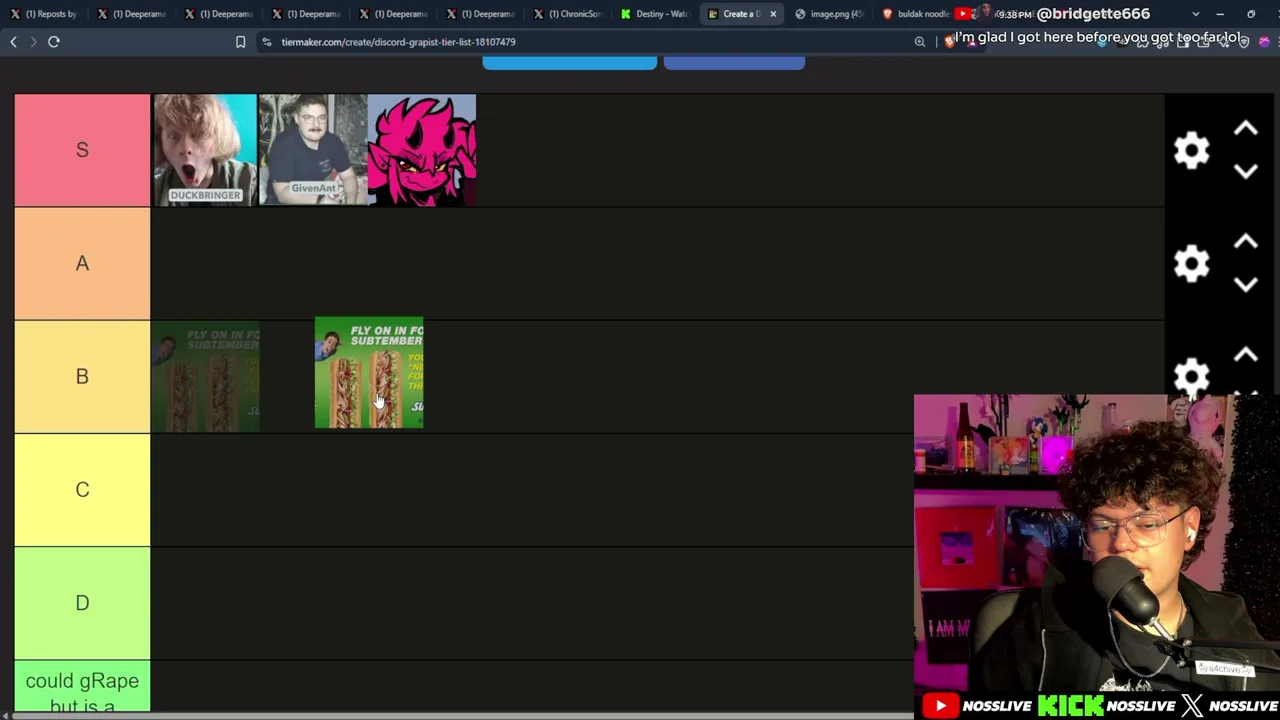The image size is (1280, 720).
Task: Select the DUCKBRINGER image in S tier
Action: [205, 150]
